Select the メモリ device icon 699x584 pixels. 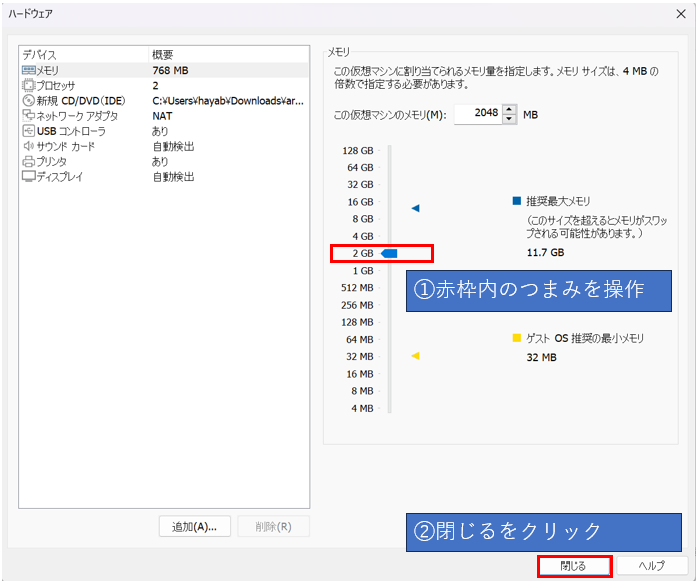[x=29, y=70]
